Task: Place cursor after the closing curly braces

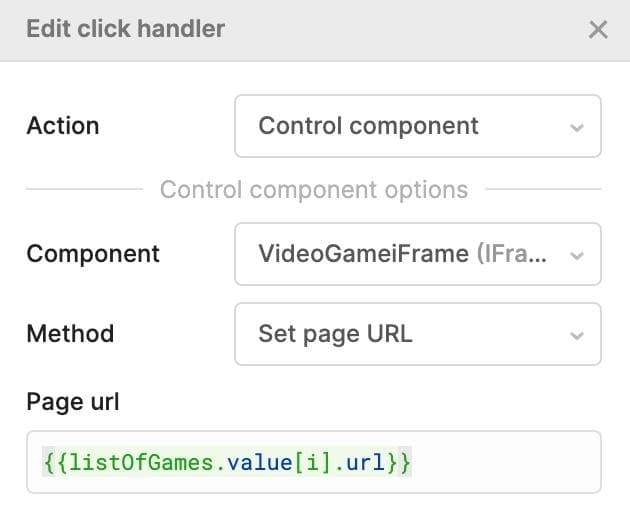Action: (x=412, y=463)
